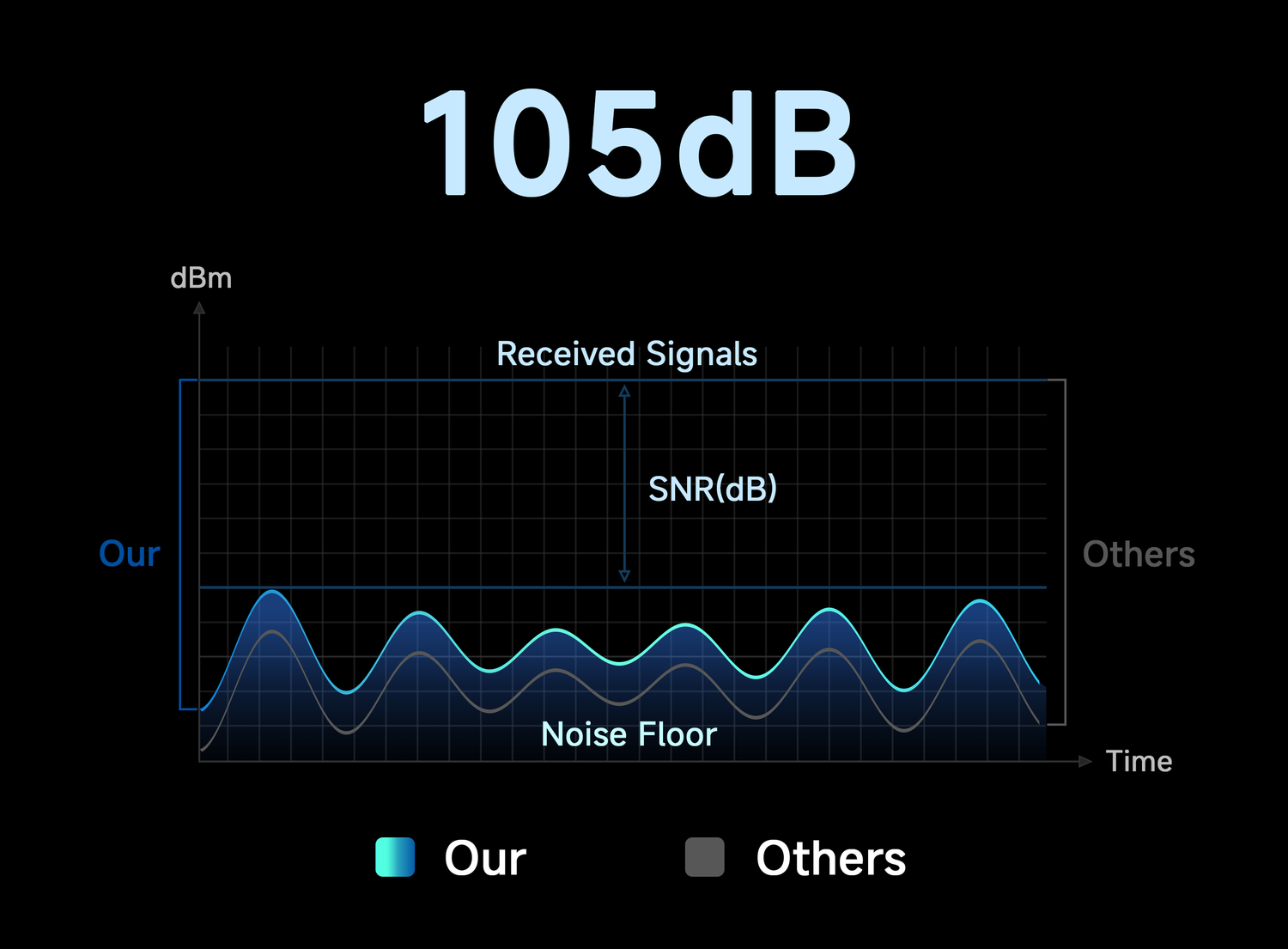
Task: Click the arrowhead ending the Time axis
Action: pos(1085,761)
